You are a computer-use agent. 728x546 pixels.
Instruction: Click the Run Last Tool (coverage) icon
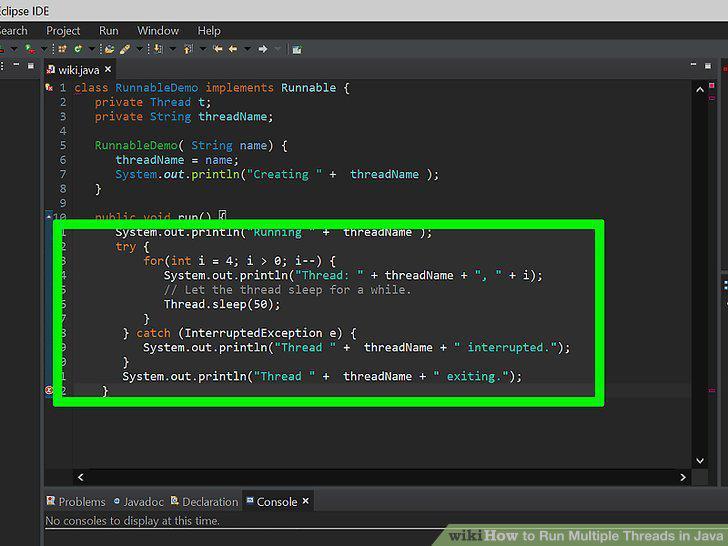[30, 49]
